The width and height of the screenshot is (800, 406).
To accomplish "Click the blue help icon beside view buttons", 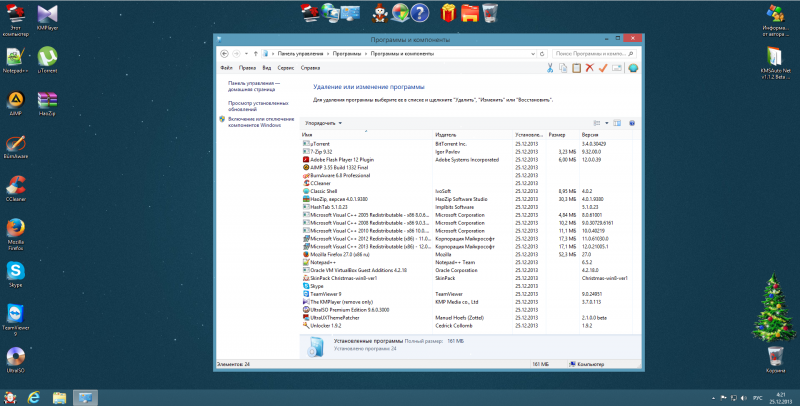I will coord(632,123).
